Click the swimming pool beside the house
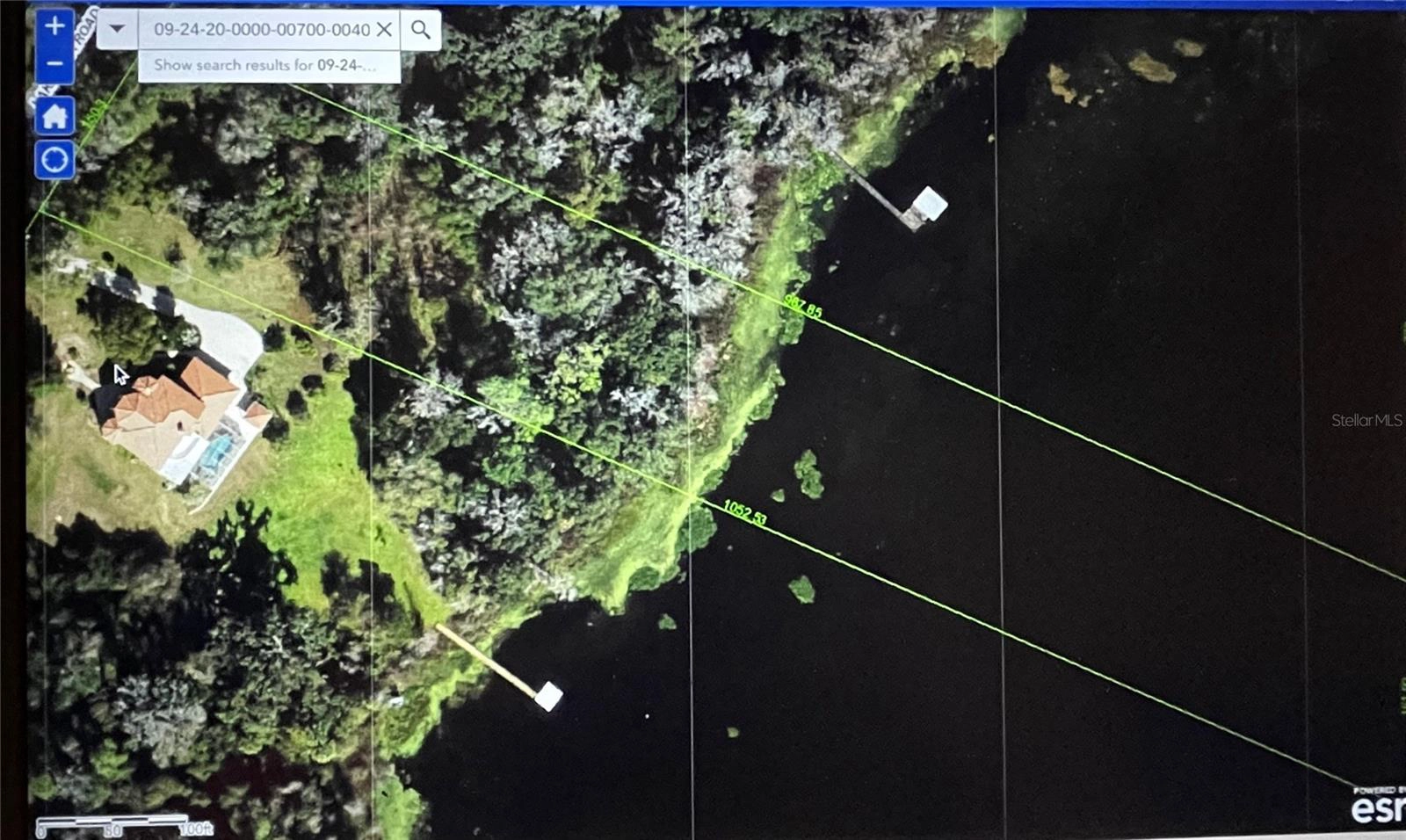 pyautogui.click(x=215, y=453)
